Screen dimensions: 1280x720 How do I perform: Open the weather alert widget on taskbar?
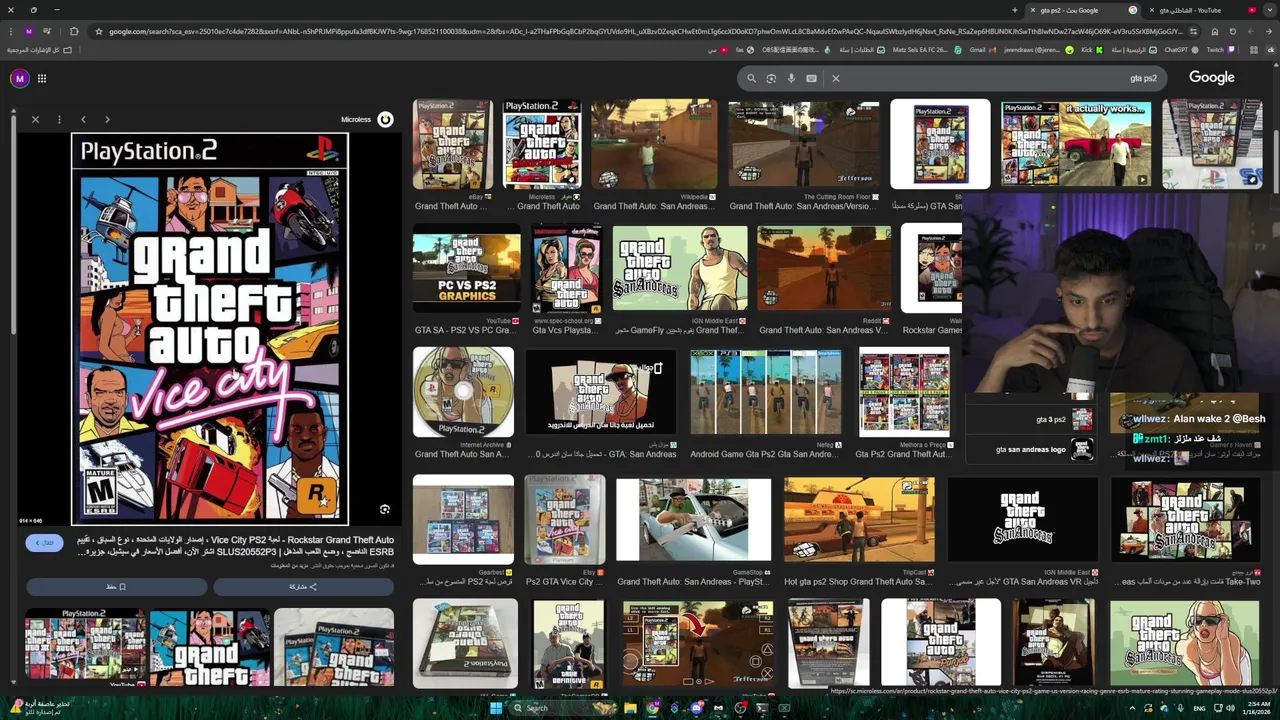pos(40,707)
